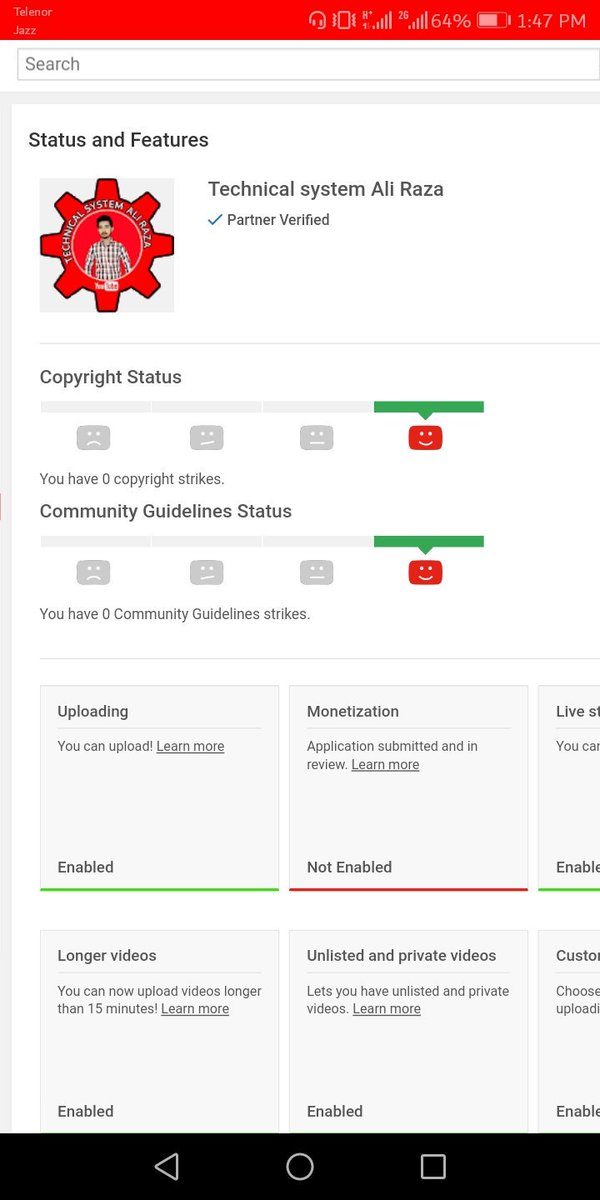The image size is (600, 1200).
Task: Click the Partner Verified label
Action: click(x=278, y=220)
